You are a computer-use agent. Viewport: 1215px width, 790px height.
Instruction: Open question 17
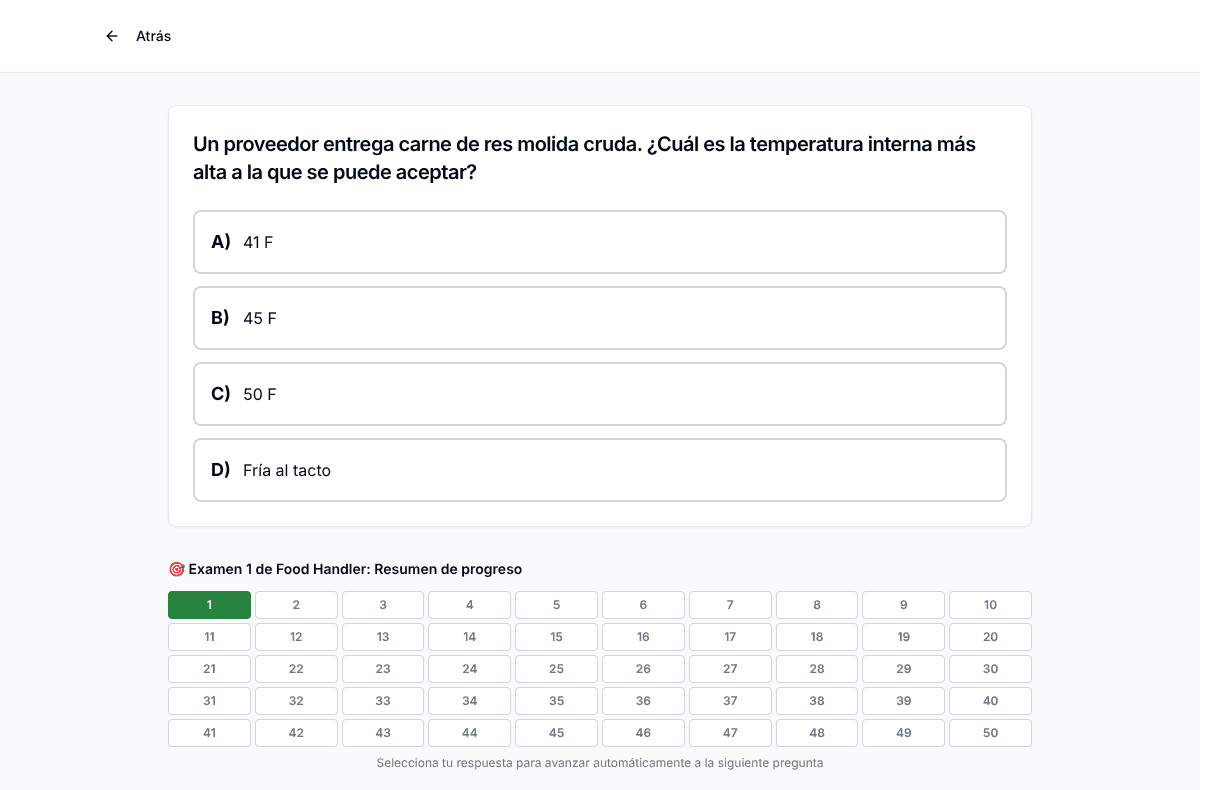point(730,637)
